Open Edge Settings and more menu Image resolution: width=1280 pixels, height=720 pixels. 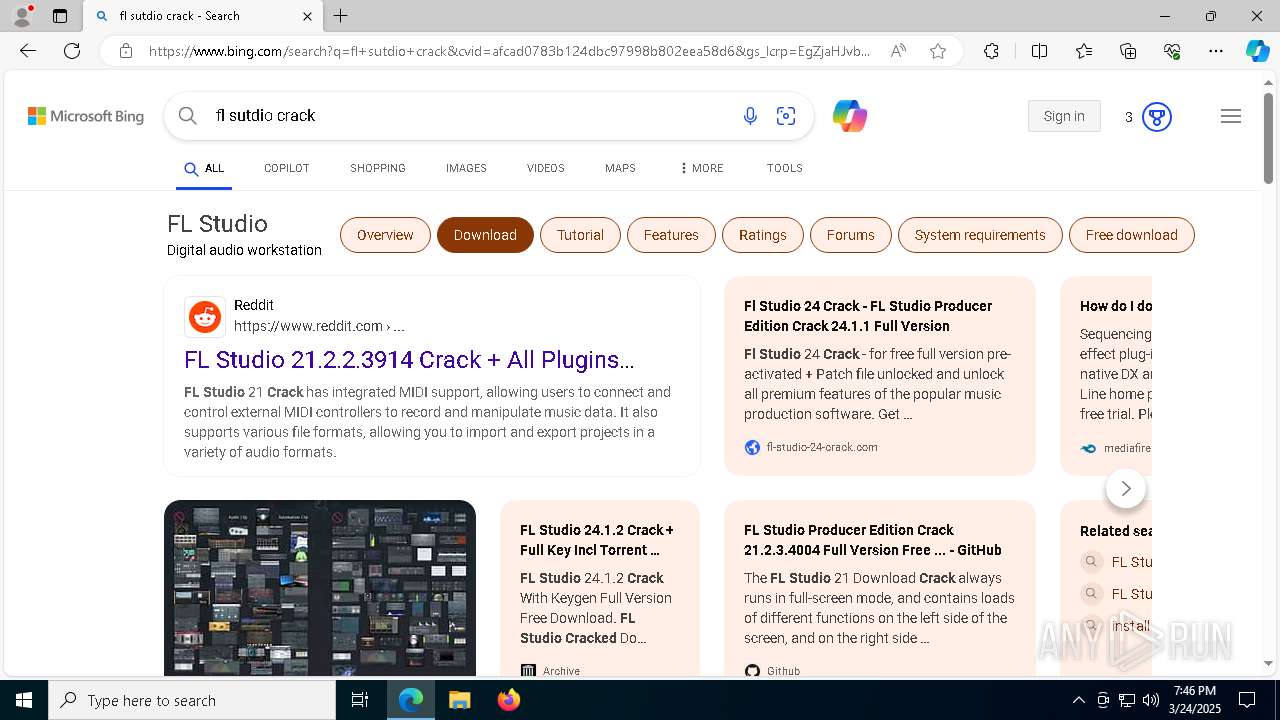(1216, 51)
